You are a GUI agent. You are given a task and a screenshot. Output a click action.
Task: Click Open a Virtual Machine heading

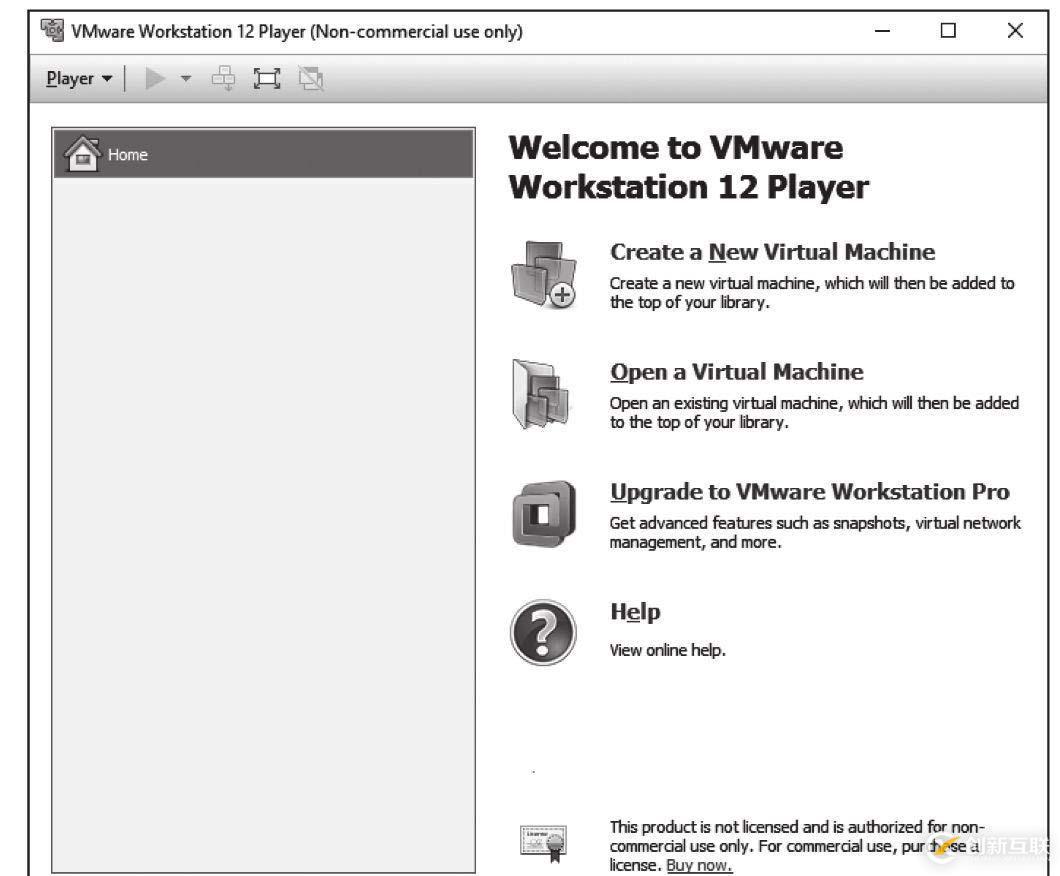pos(737,371)
